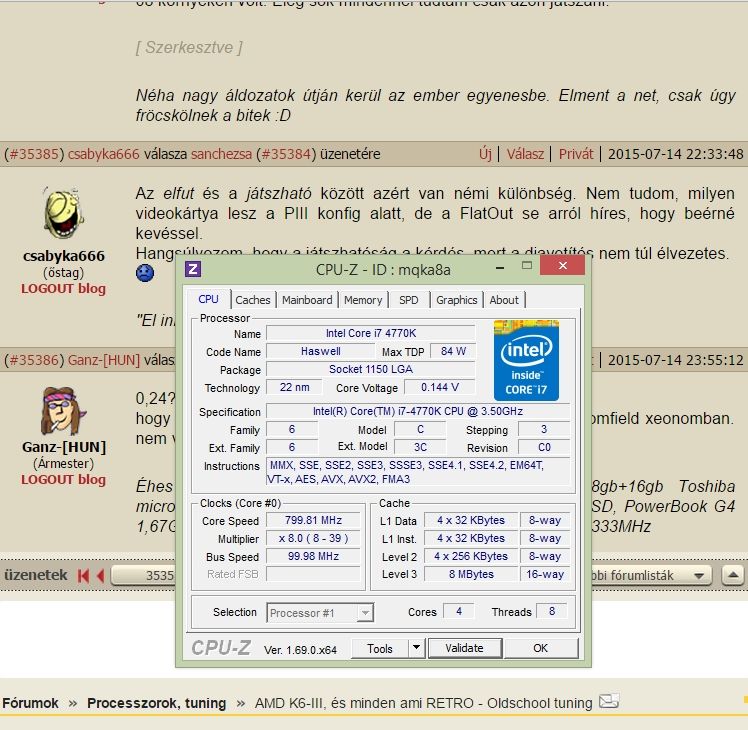748x730 pixels.
Task: Open the 3535 messages page selector
Action: coord(143,575)
